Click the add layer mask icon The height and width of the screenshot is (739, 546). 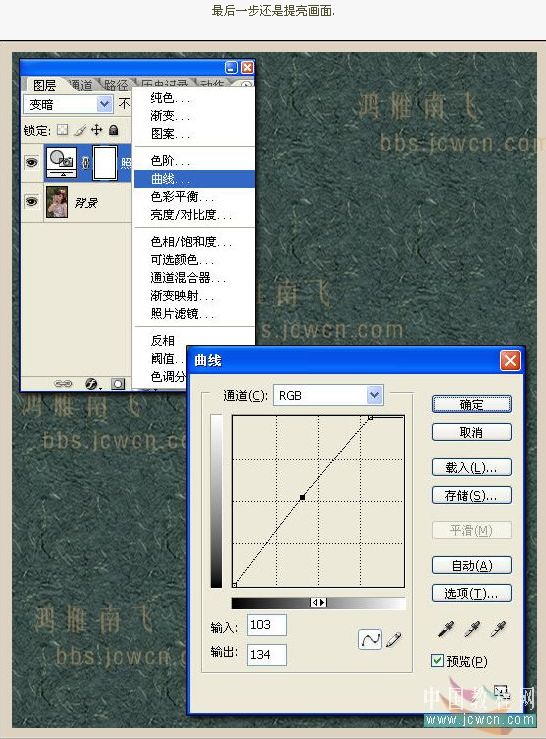(118, 384)
